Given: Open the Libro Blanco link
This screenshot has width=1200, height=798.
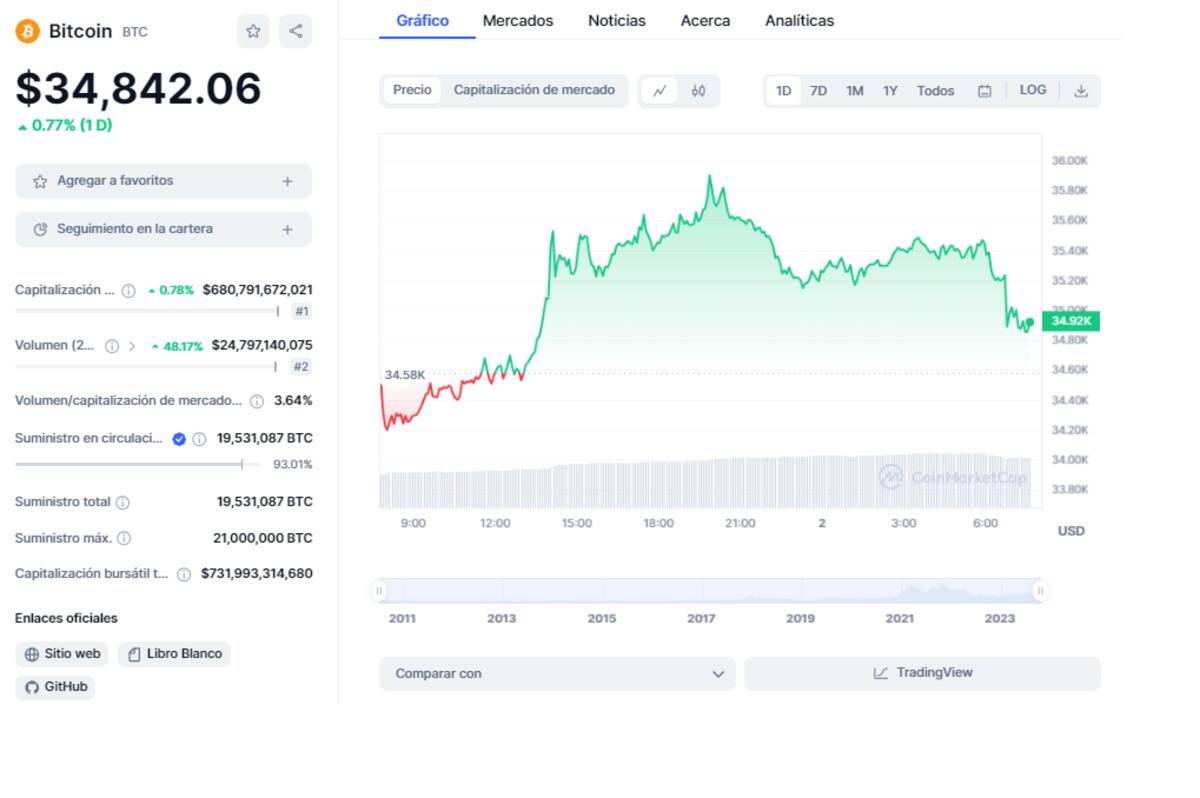Looking at the screenshot, I should 174,654.
